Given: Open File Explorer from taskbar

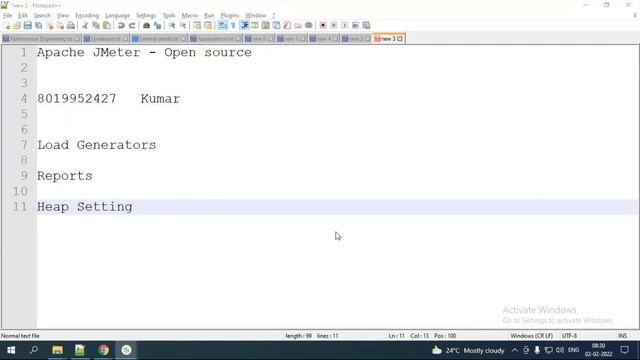Looking at the screenshot, I should click(x=57, y=350).
